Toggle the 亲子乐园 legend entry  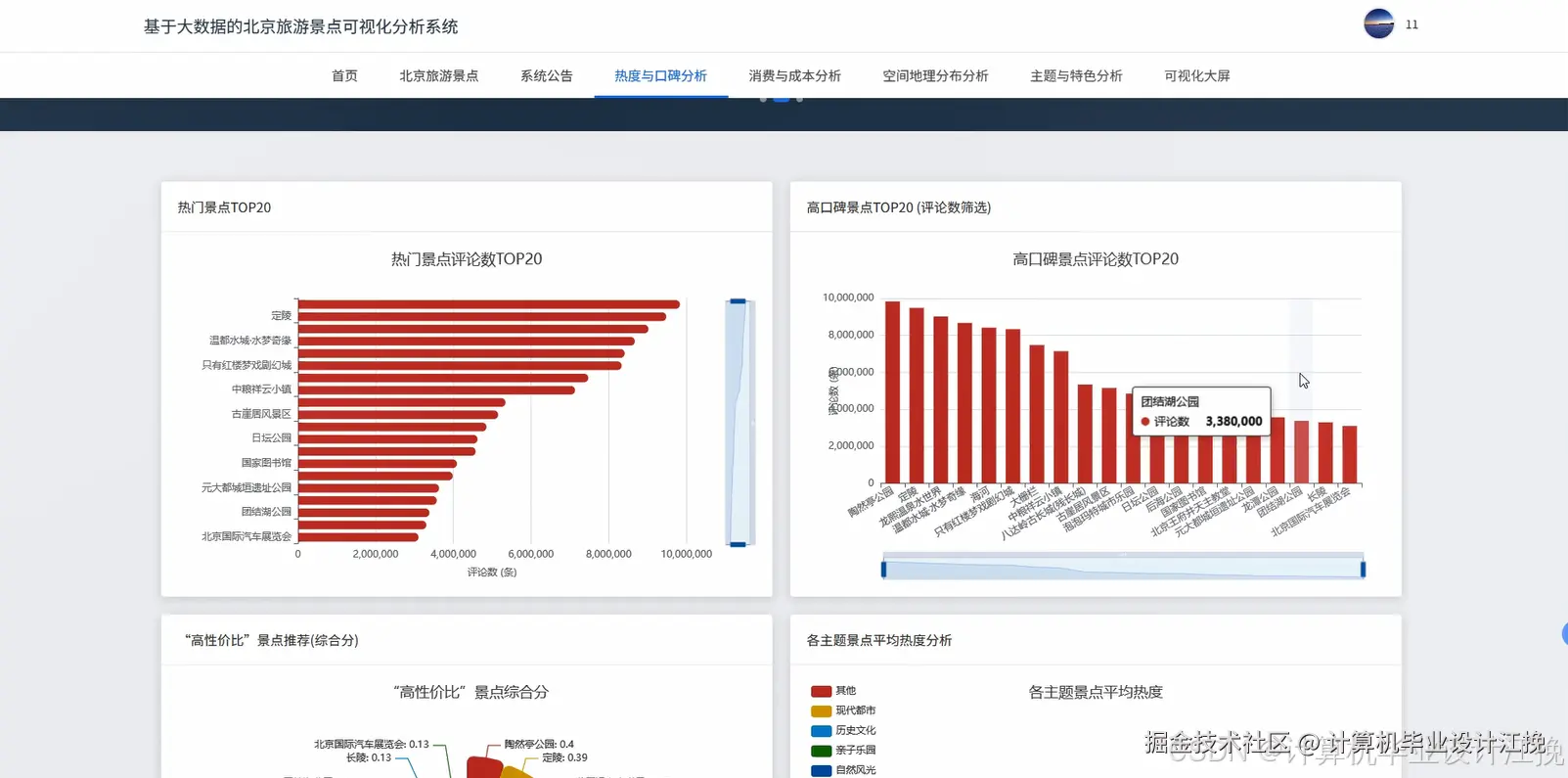pyautogui.click(x=843, y=751)
